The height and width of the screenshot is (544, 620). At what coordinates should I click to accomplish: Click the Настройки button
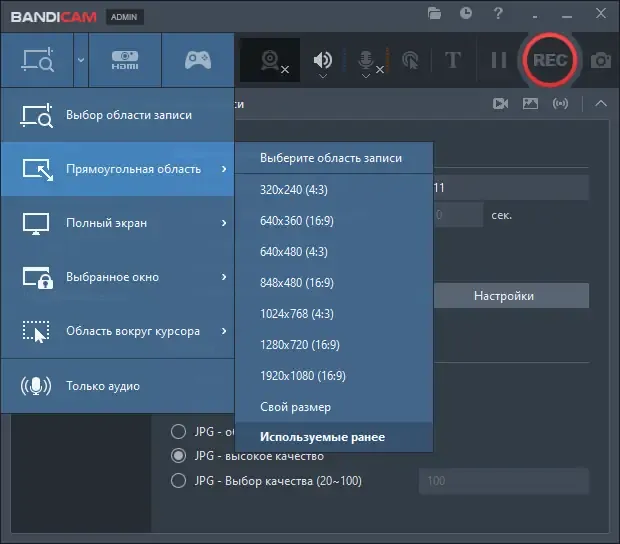tap(503, 296)
